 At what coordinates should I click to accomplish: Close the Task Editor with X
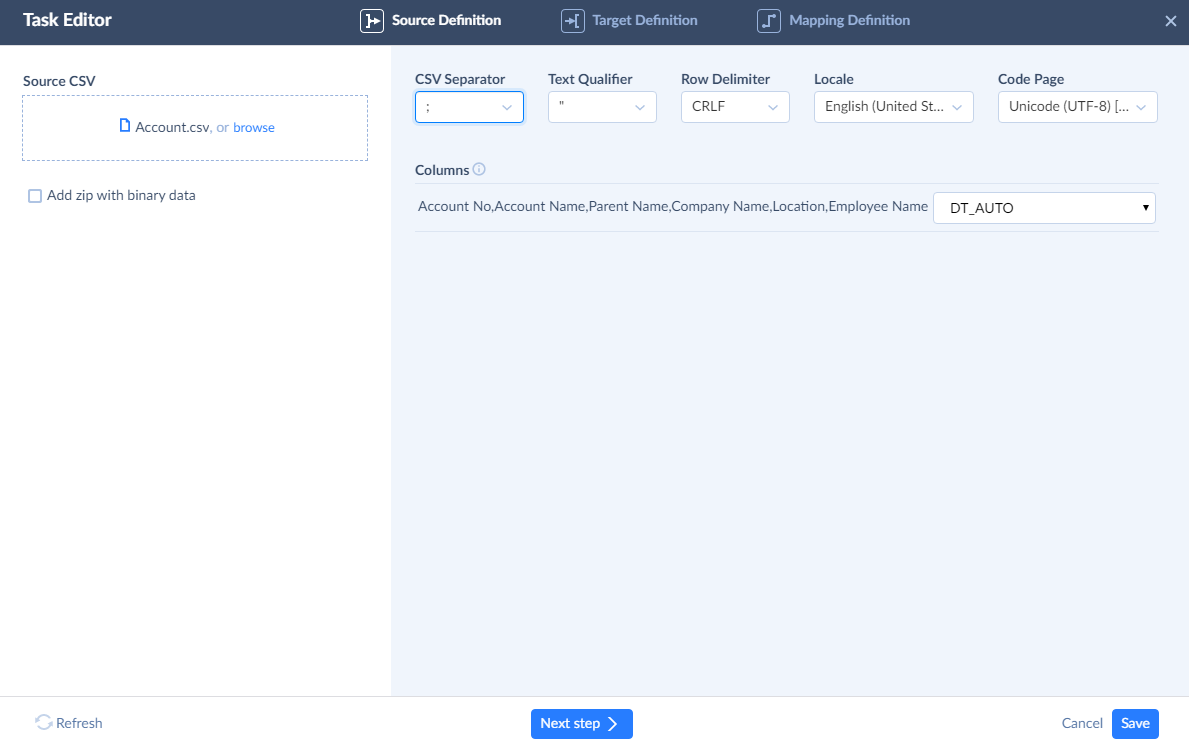[x=1171, y=21]
